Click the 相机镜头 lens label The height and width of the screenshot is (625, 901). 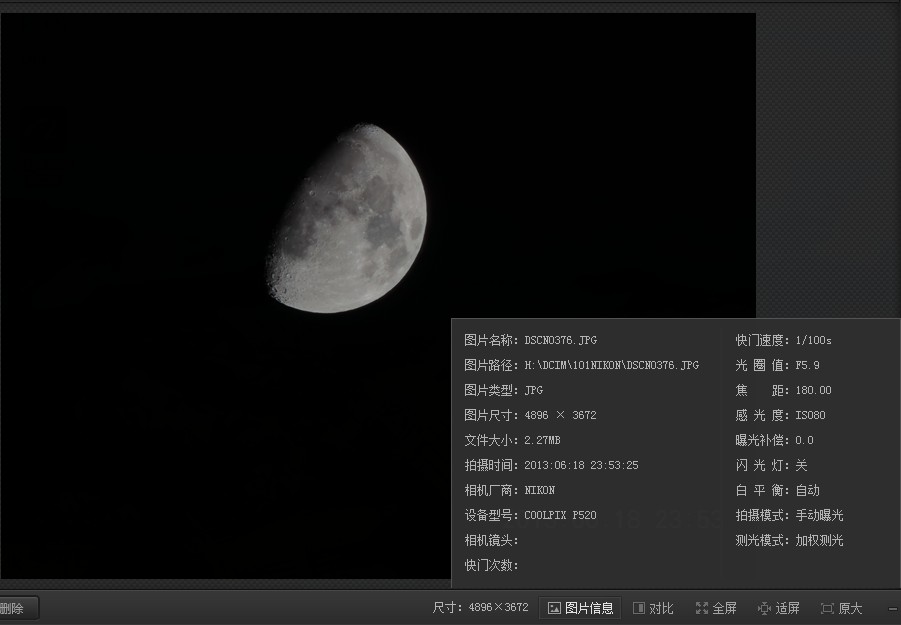(x=491, y=541)
